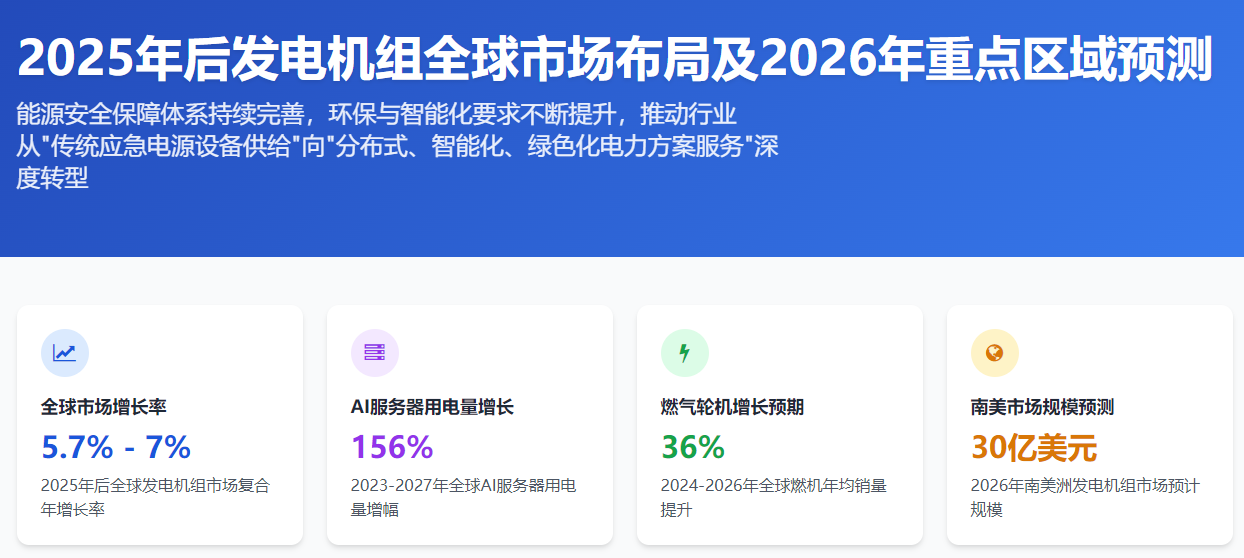Click the line chart growth icon
Screen dimensions: 1244x558
click(x=65, y=353)
